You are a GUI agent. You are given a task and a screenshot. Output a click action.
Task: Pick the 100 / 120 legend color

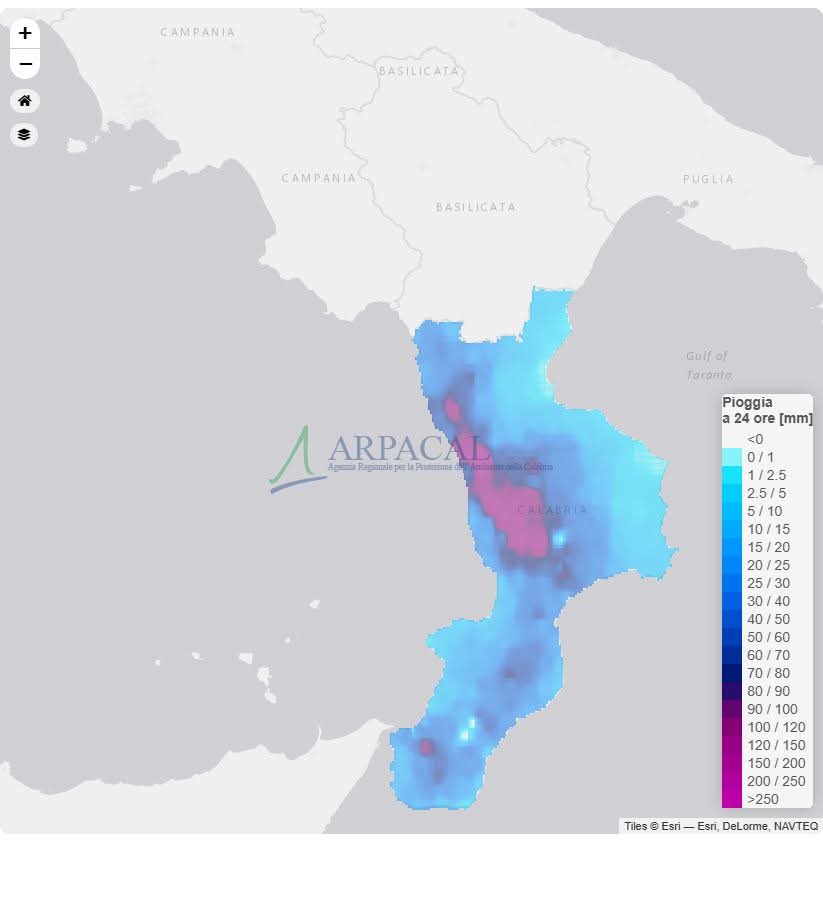pyautogui.click(x=732, y=727)
